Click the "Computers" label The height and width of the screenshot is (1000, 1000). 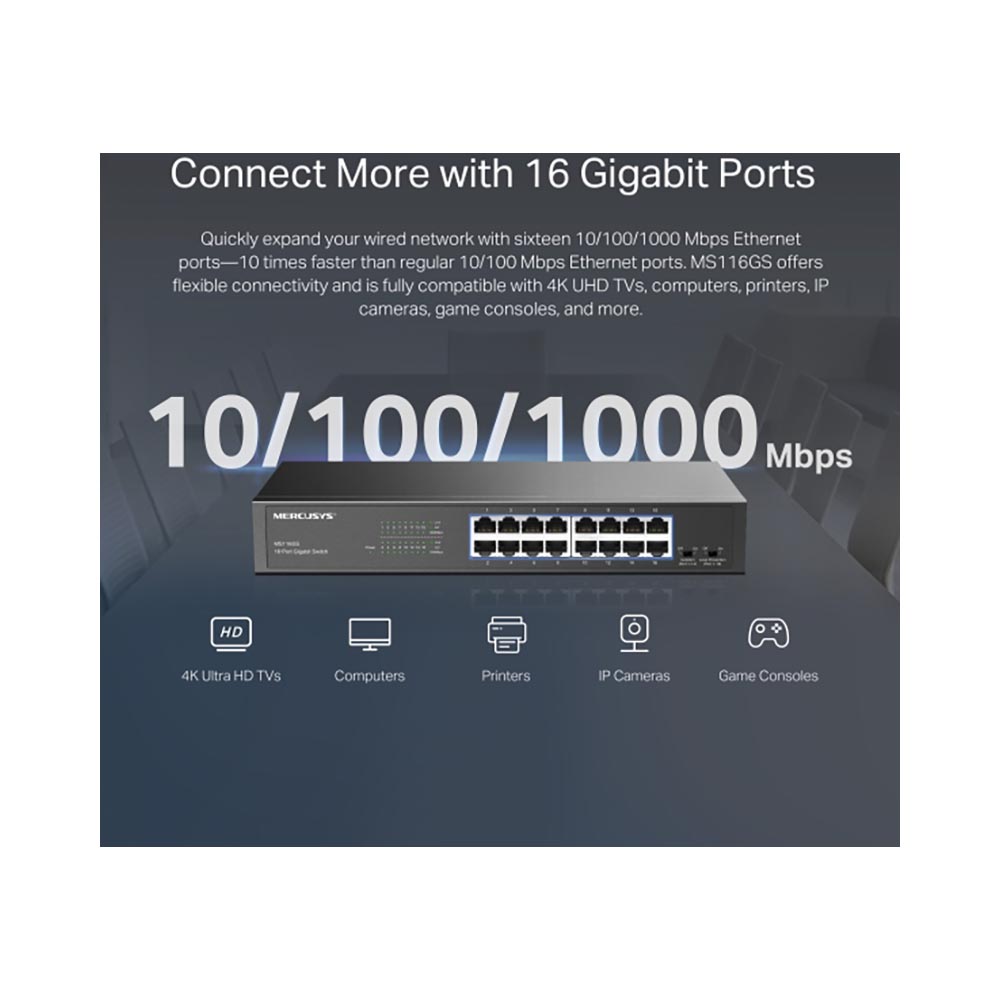coord(370,675)
